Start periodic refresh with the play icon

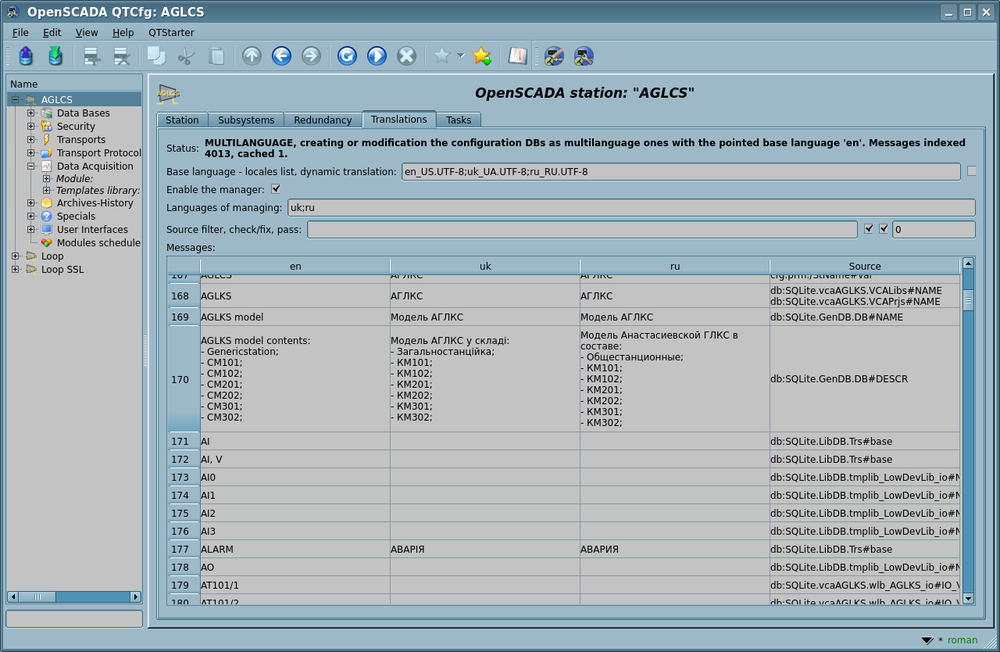tap(376, 56)
